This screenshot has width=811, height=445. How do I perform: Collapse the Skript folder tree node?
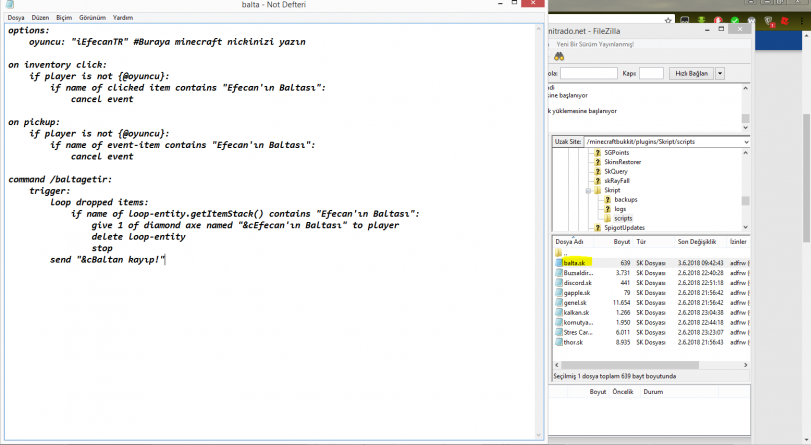pos(588,190)
